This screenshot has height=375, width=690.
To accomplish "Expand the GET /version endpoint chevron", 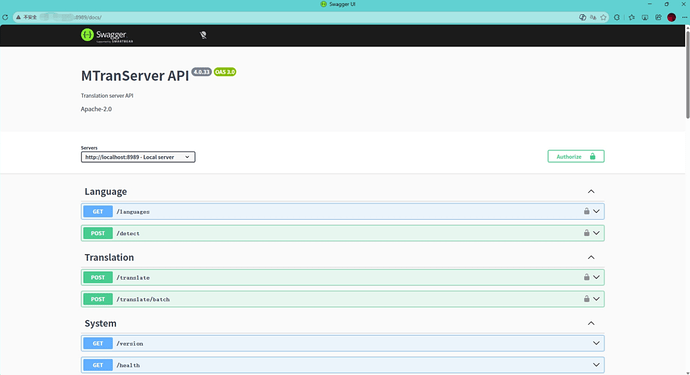I will coord(596,343).
